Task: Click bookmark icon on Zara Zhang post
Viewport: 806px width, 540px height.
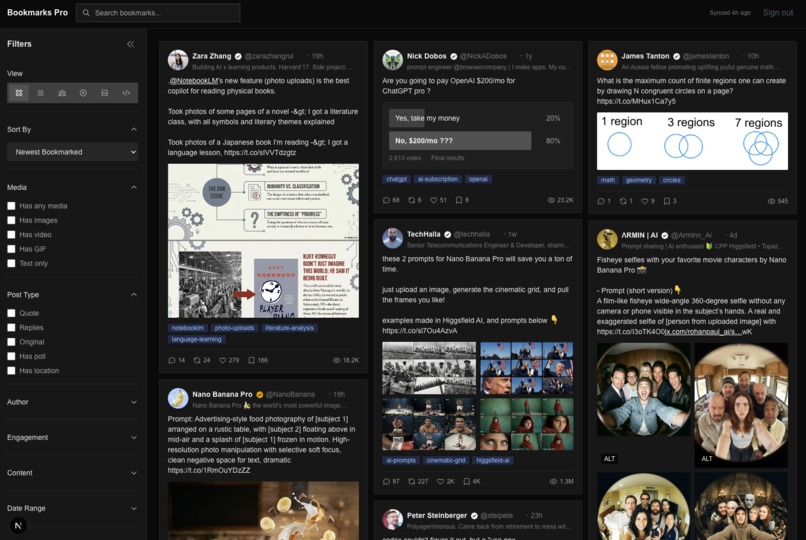Action: pos(251,360)
